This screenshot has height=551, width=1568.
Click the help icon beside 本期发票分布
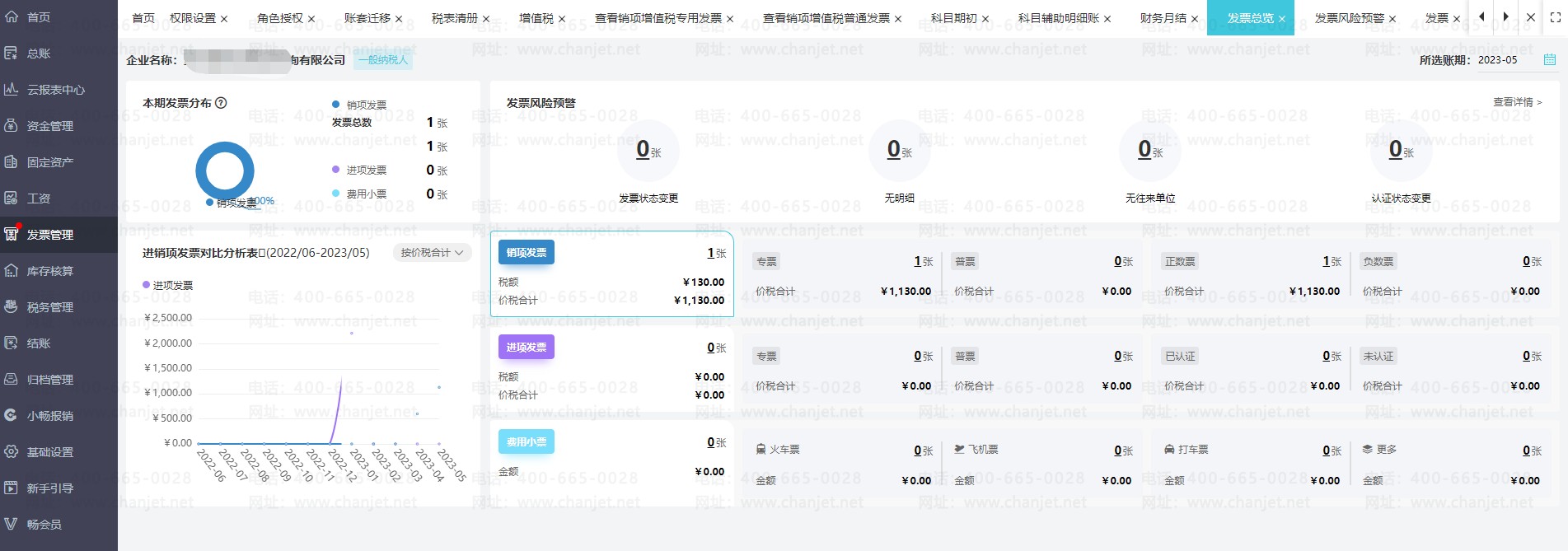coord(221,103)
